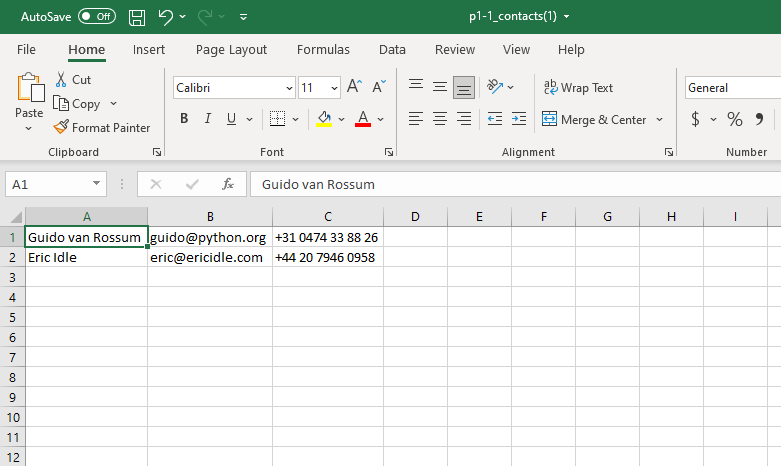Viewport: 781px width, 466px height.
Task: Click the Cancel X in formula bar
Action: coord(156,184)
